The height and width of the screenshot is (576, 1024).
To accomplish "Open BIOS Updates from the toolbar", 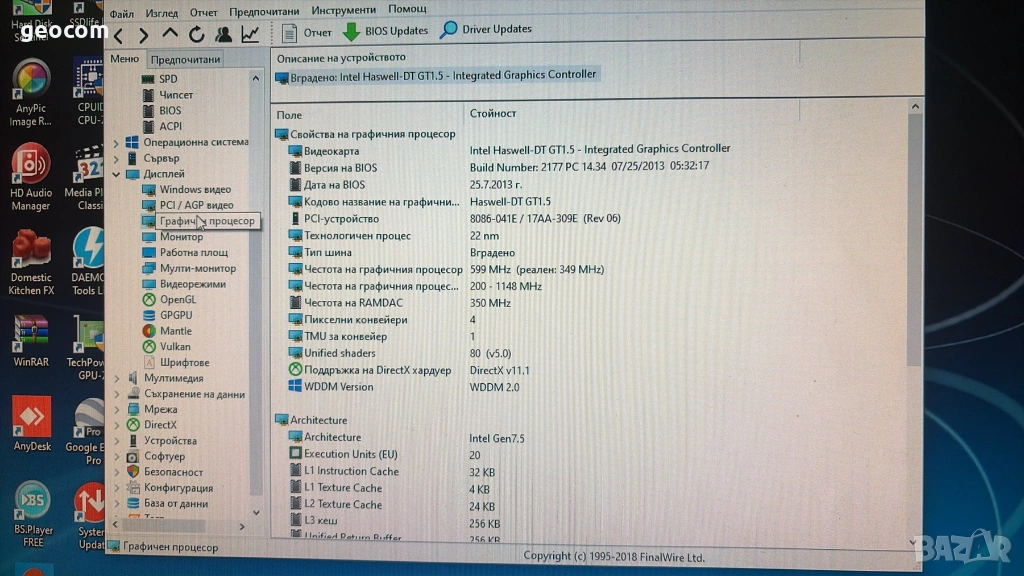I will pyautogui.click(x=386, y=31).
